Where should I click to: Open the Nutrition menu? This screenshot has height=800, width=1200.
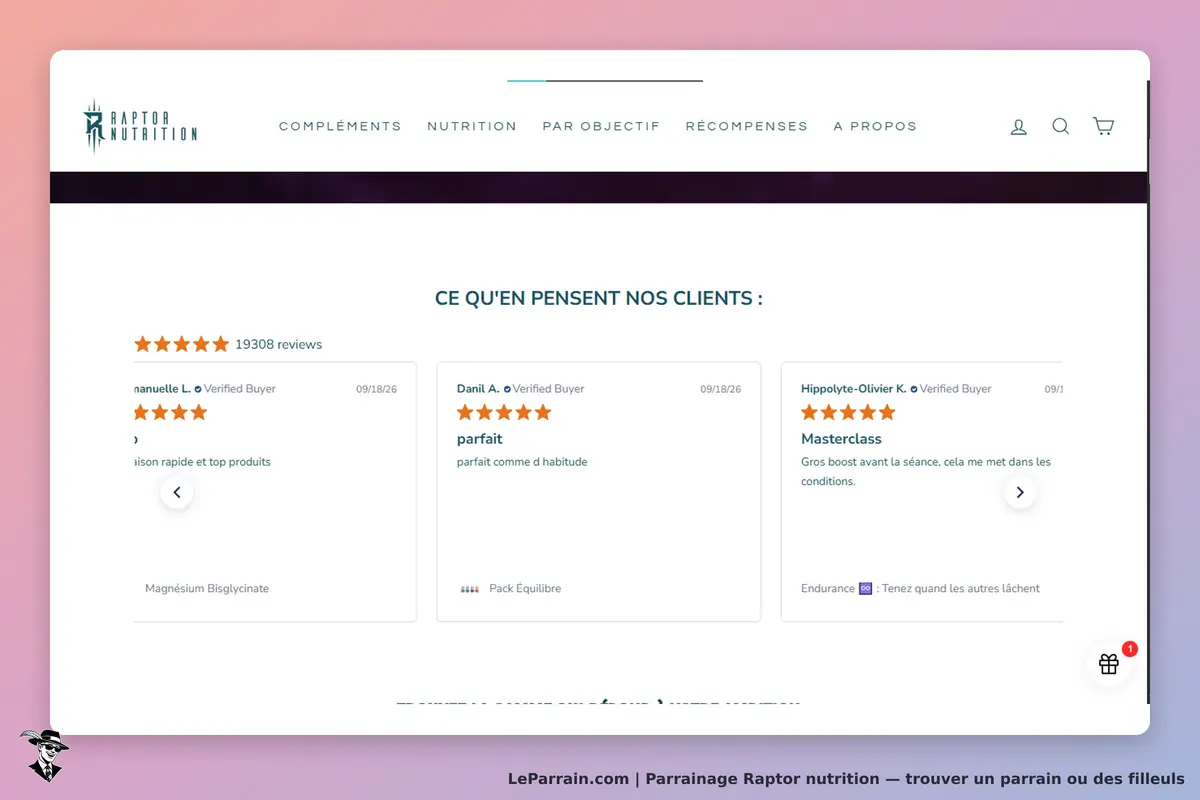pyautogui.click(x=472, y=127)
